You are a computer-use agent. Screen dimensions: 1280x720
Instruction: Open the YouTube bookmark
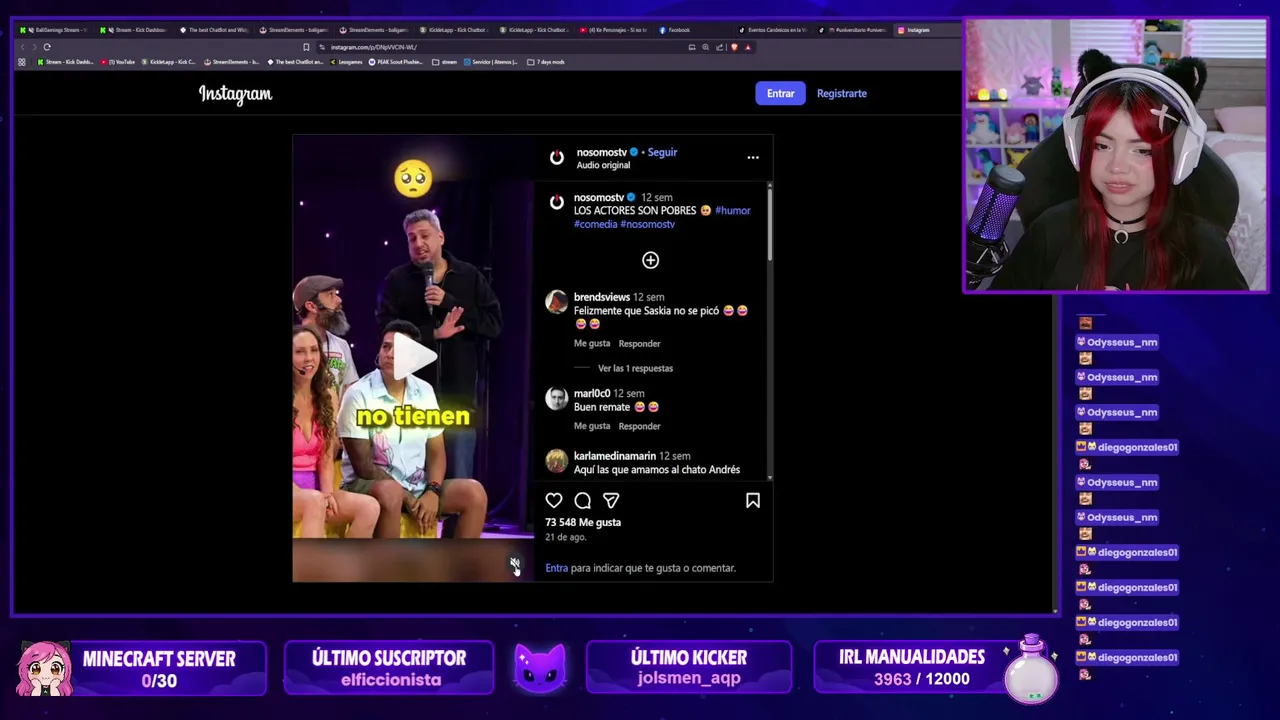(119, 62)
